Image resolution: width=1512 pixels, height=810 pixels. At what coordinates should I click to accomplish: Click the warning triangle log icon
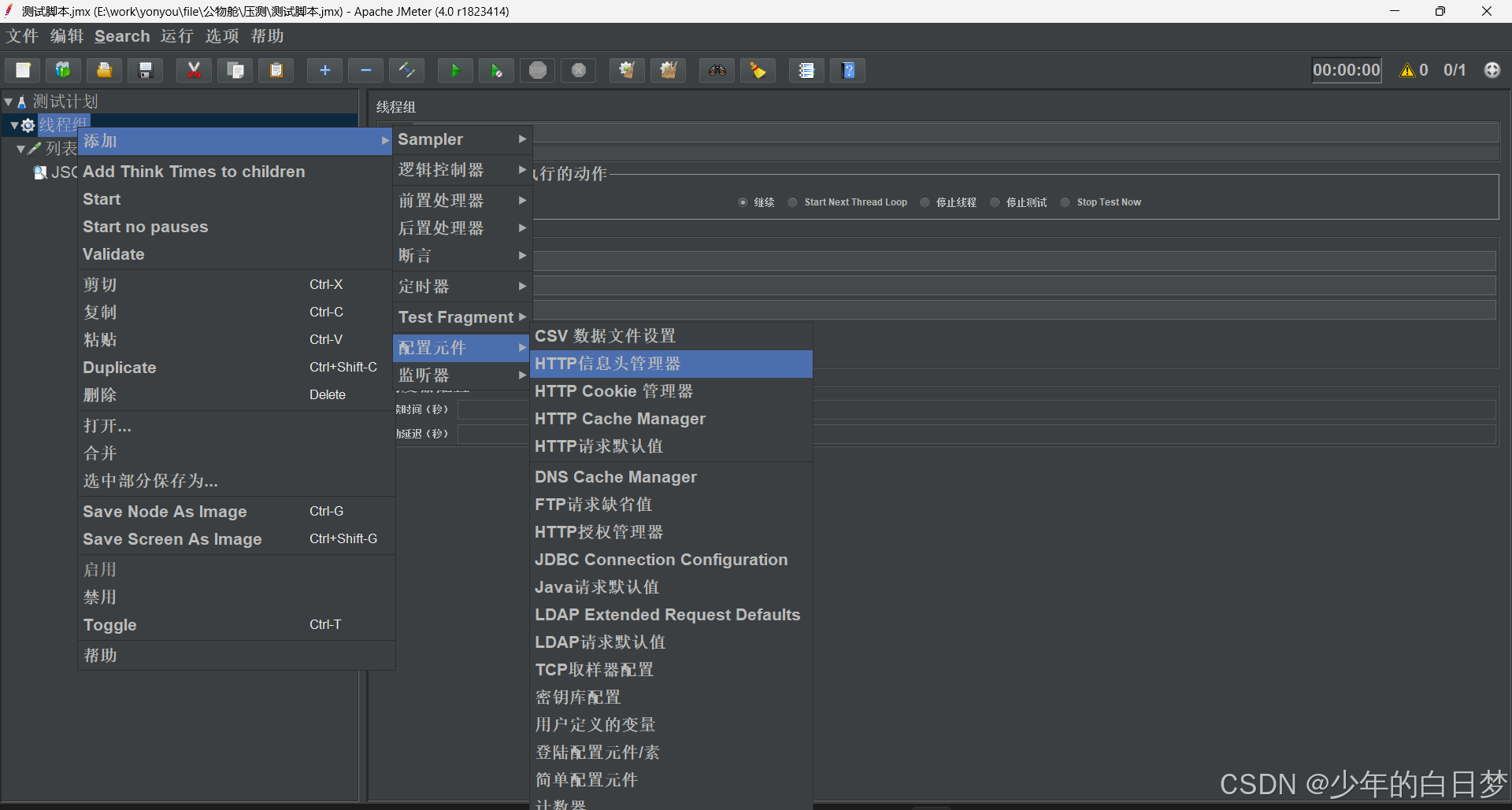click(1407, 70)
